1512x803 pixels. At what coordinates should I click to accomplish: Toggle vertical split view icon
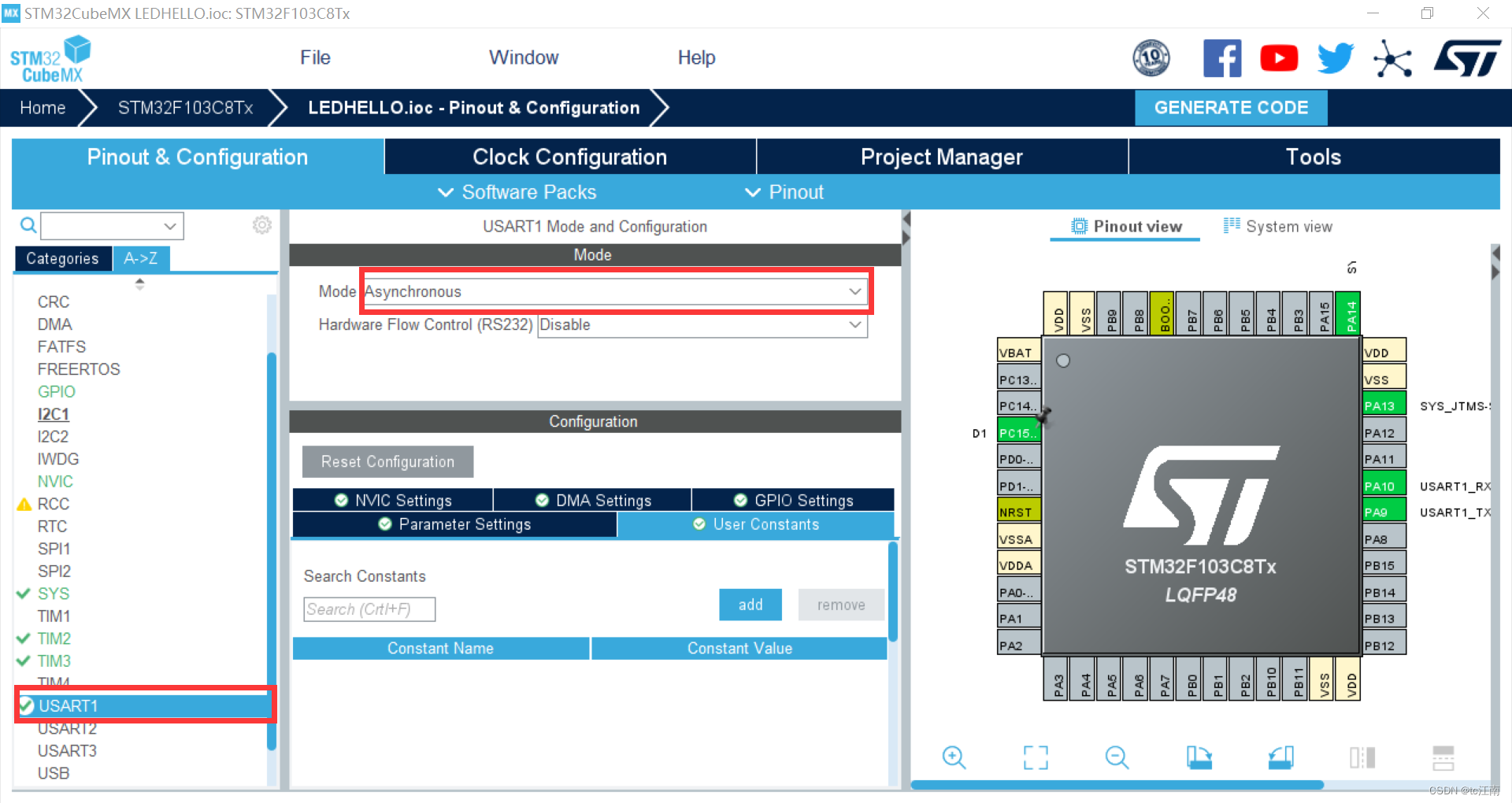click(x=1362, y=757)
